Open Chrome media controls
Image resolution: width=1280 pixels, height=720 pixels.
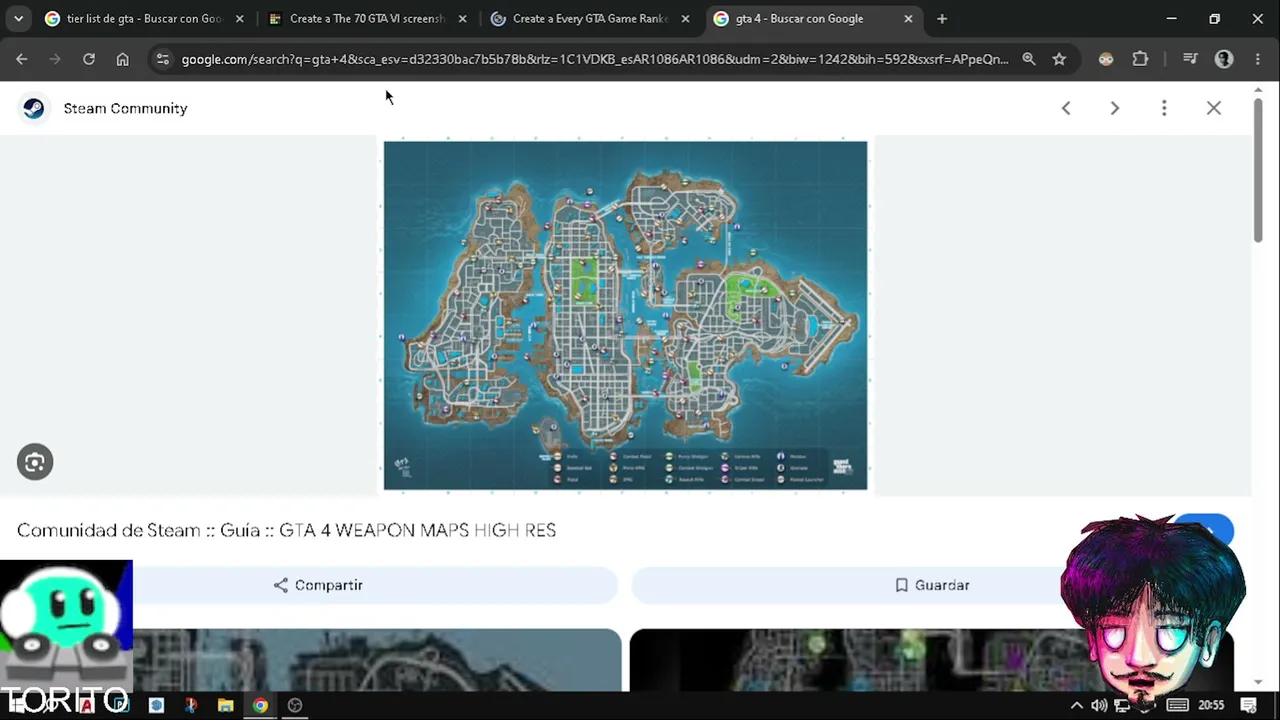coord(1190,59)
